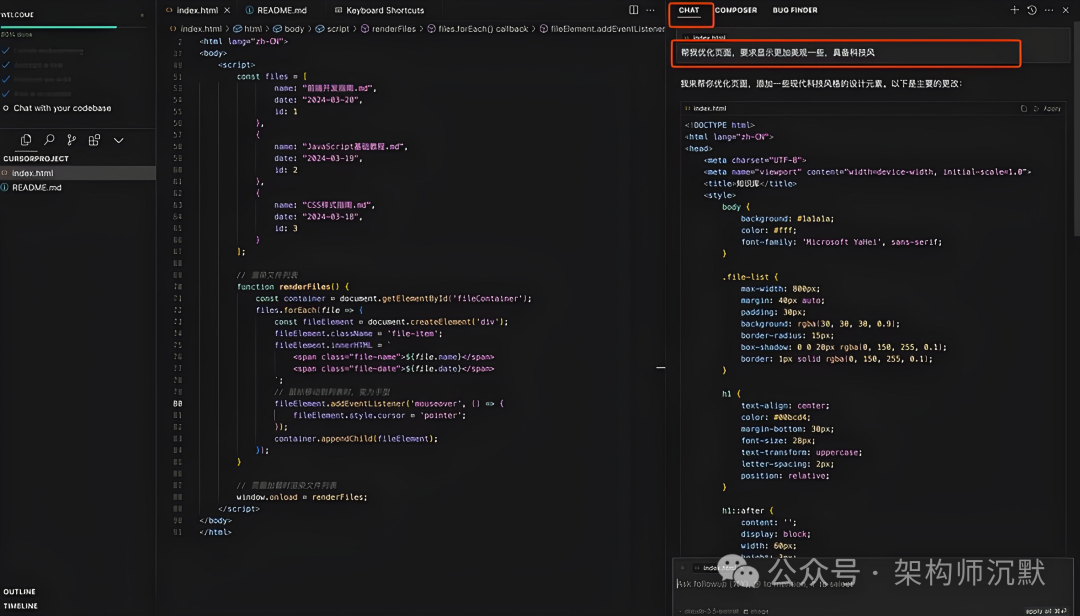The height and width of the screenshot is (616, 1080).
Task: Open the Explorer files icon in sidebar
Action: point(26,140)
